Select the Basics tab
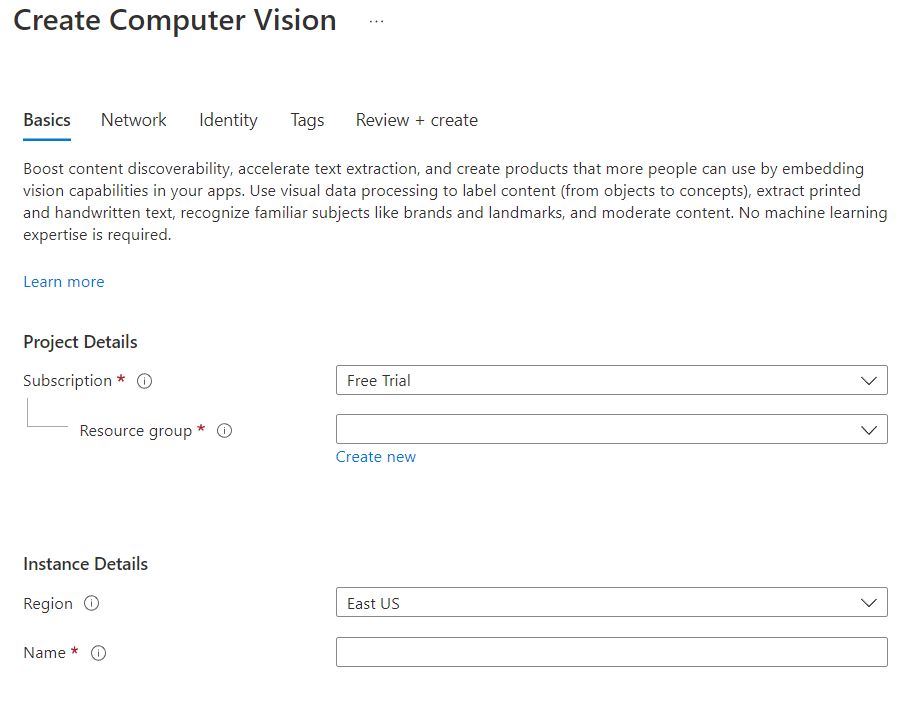Screen dimensions: 912x724 (47, 120)
